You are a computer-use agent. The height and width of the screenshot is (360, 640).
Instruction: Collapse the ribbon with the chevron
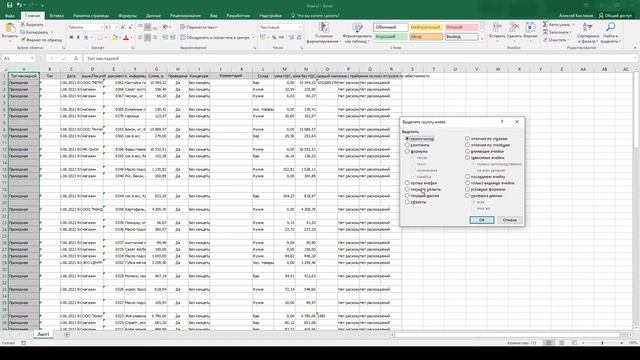635,48
